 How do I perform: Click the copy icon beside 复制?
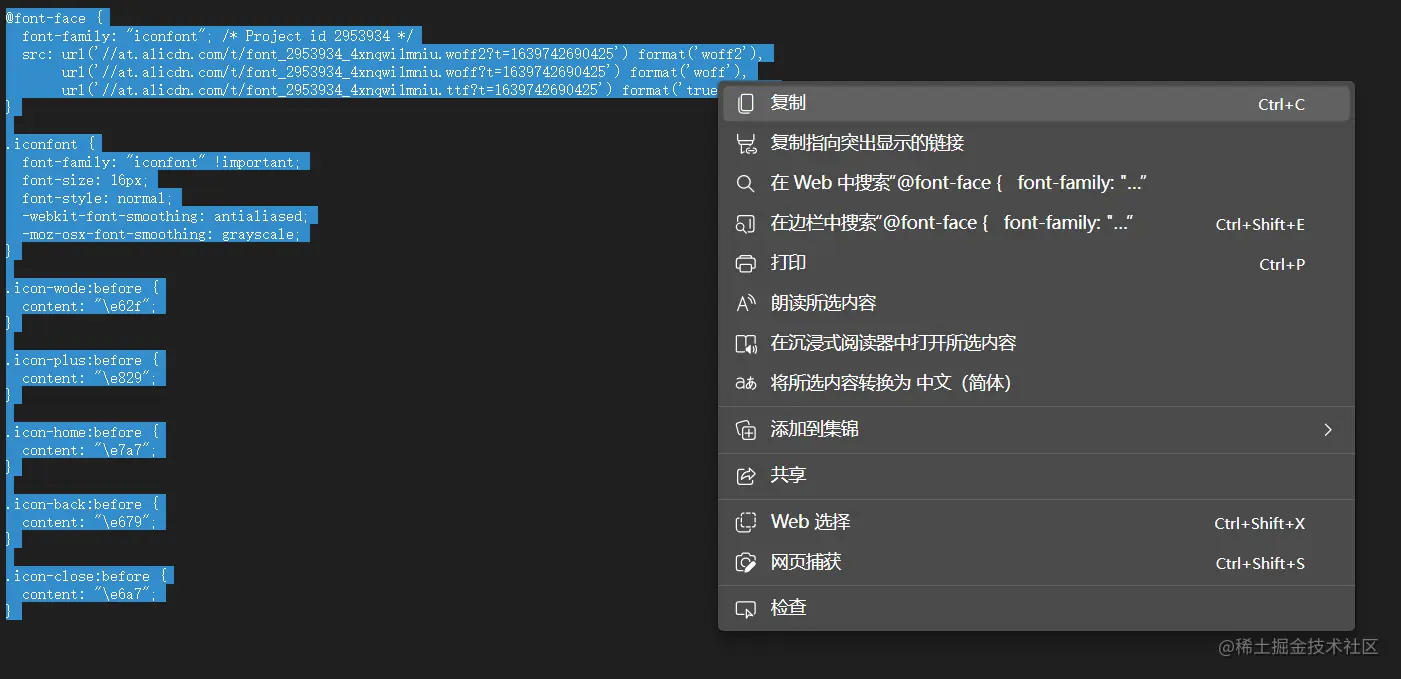click(746, 104)
